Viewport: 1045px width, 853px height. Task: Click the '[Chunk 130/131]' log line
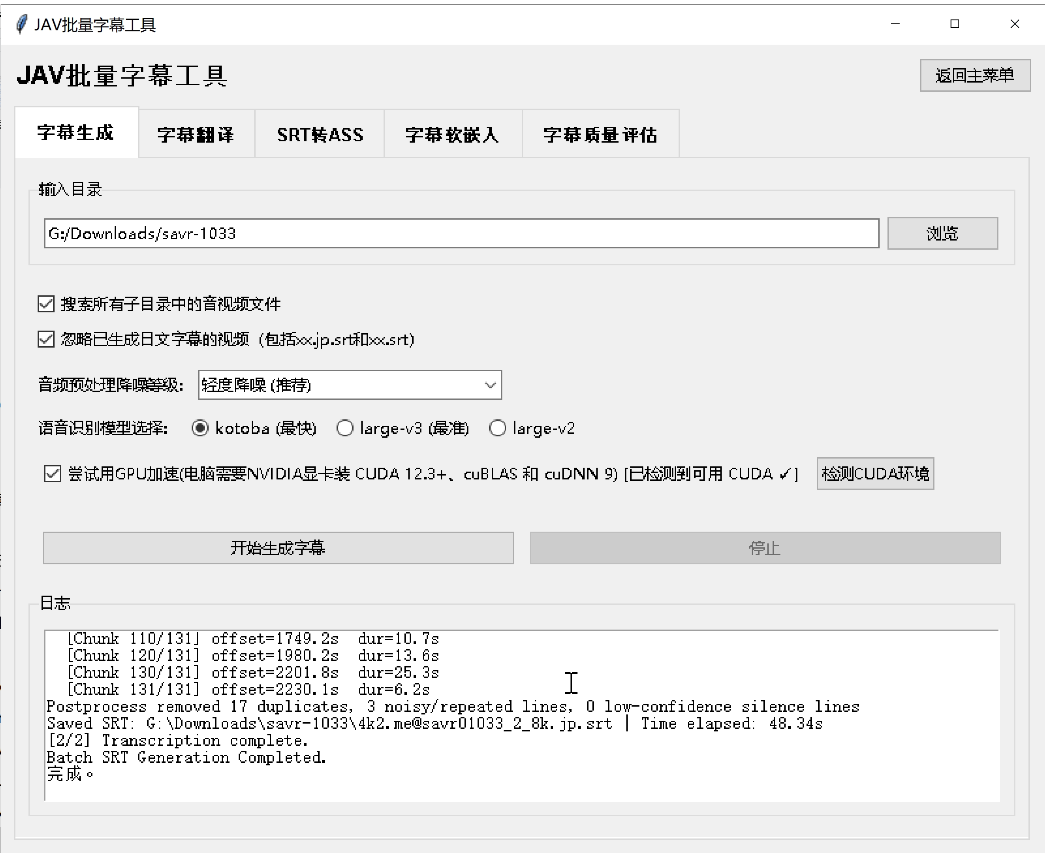coord(253,672)
